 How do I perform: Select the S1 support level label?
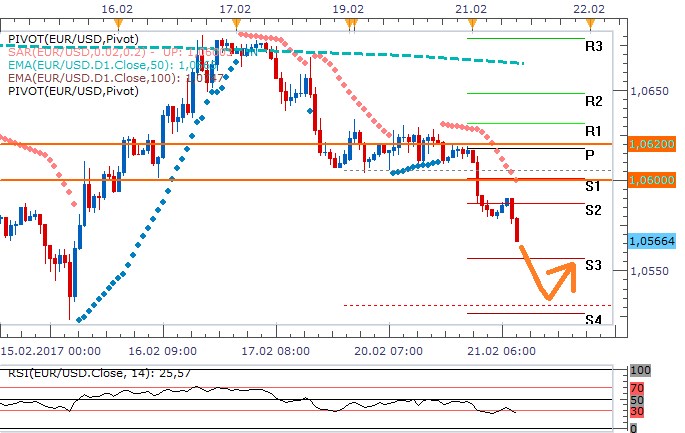click(x=593, y=187)
